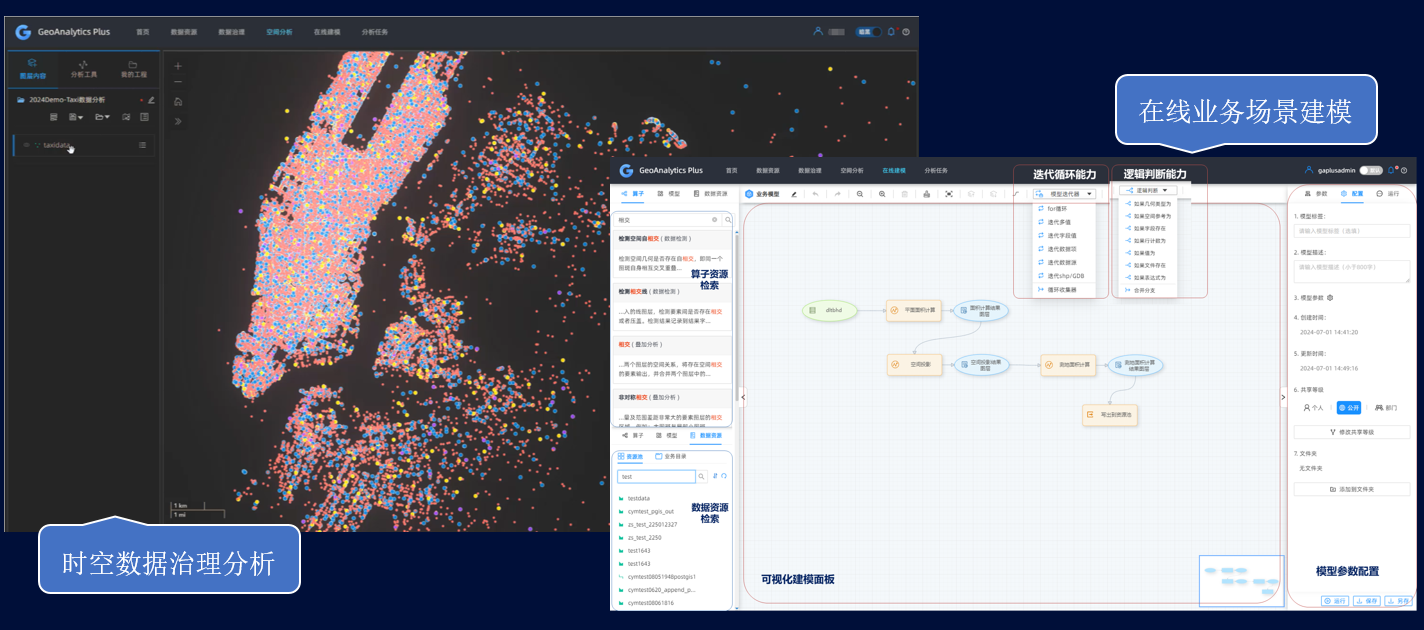1424x630 pixels.
Task: Edit the 2024Demo-Taxi project name
Action: 152,100
